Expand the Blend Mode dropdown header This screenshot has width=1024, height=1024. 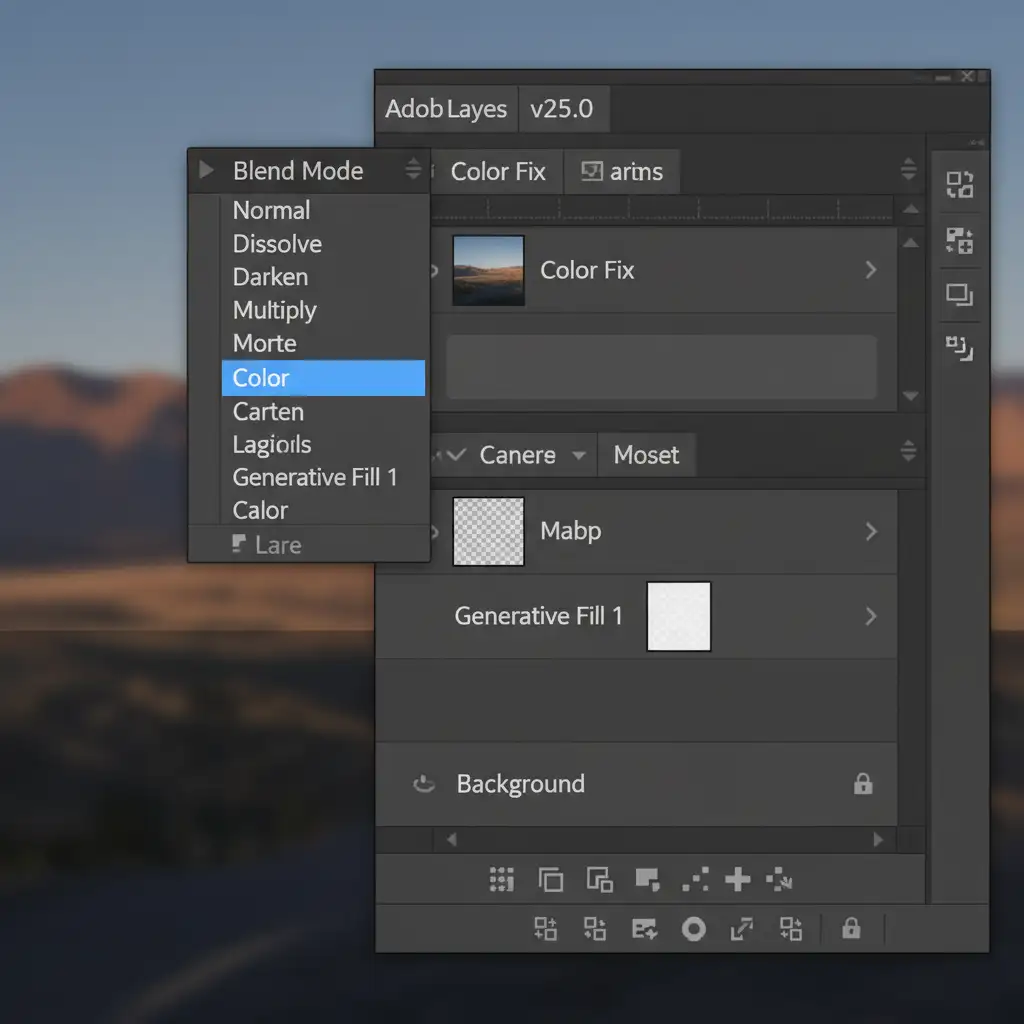pos(297,171)
